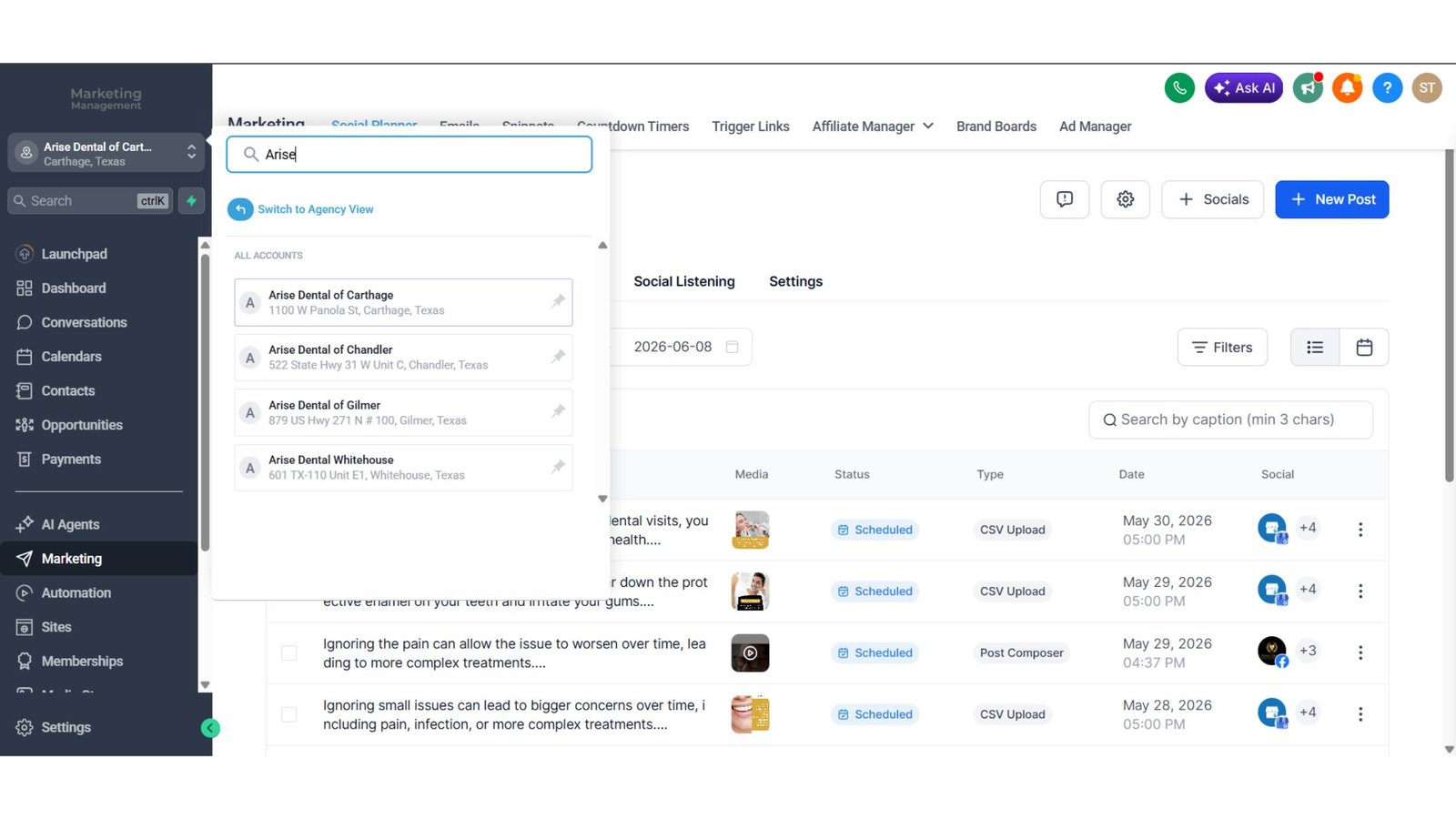Switch to calendar view icon

(1364, 347)
